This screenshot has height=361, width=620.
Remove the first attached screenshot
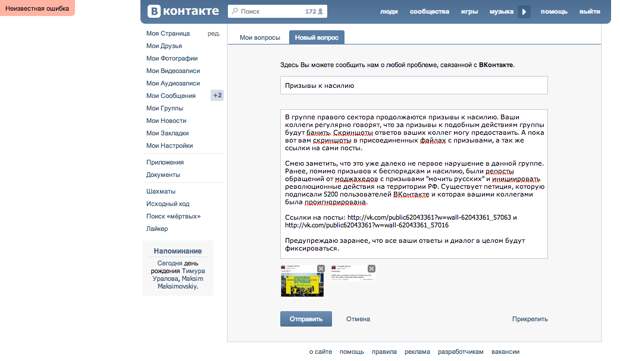point(321,268)
